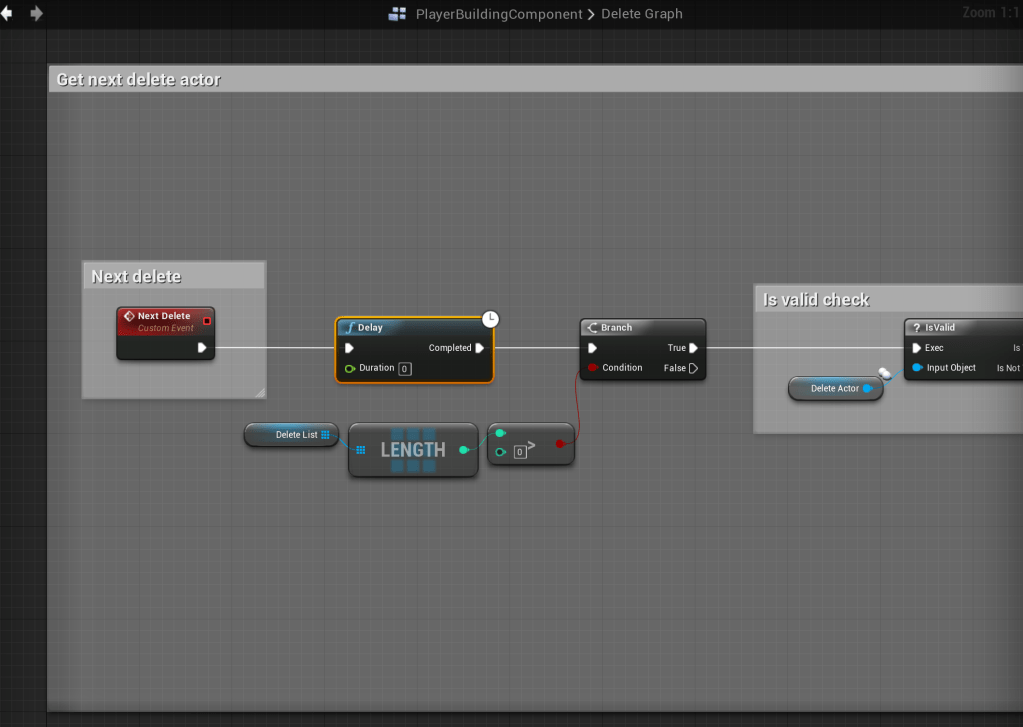Select the LENGTH array node

coord(412,450)
